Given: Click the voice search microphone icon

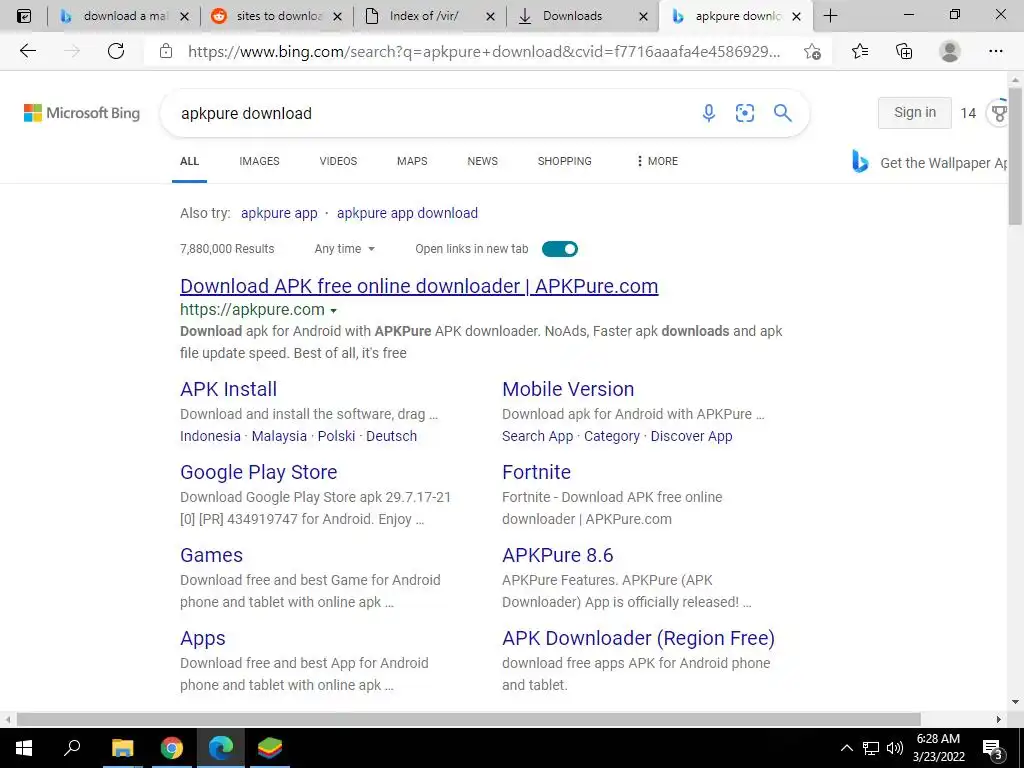Looking at the screenshot, I should click(709, 113).
